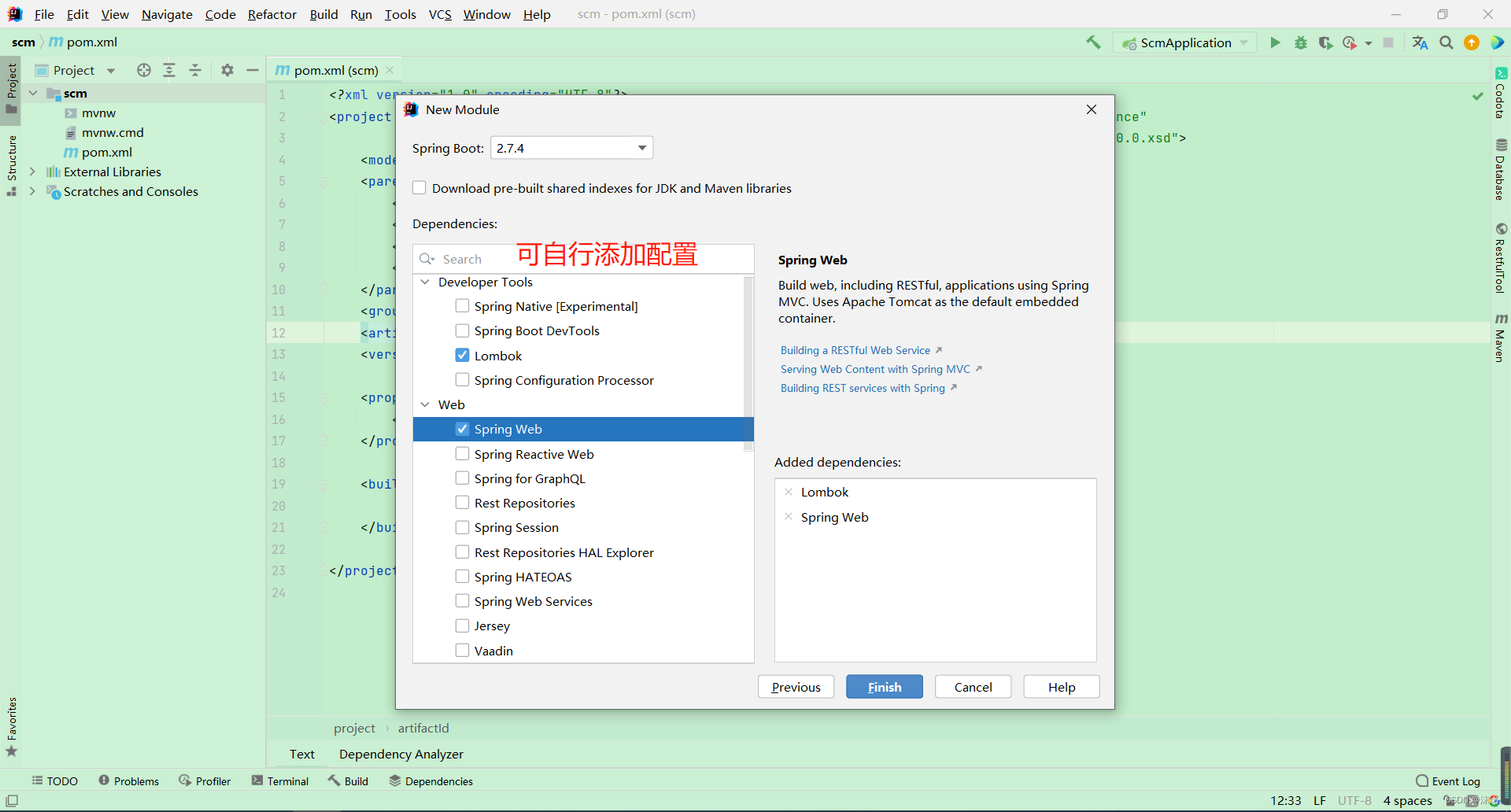Open the Maven side tool window
The width and height of the screenshot is (1511, 812).
coord(1501,338)
